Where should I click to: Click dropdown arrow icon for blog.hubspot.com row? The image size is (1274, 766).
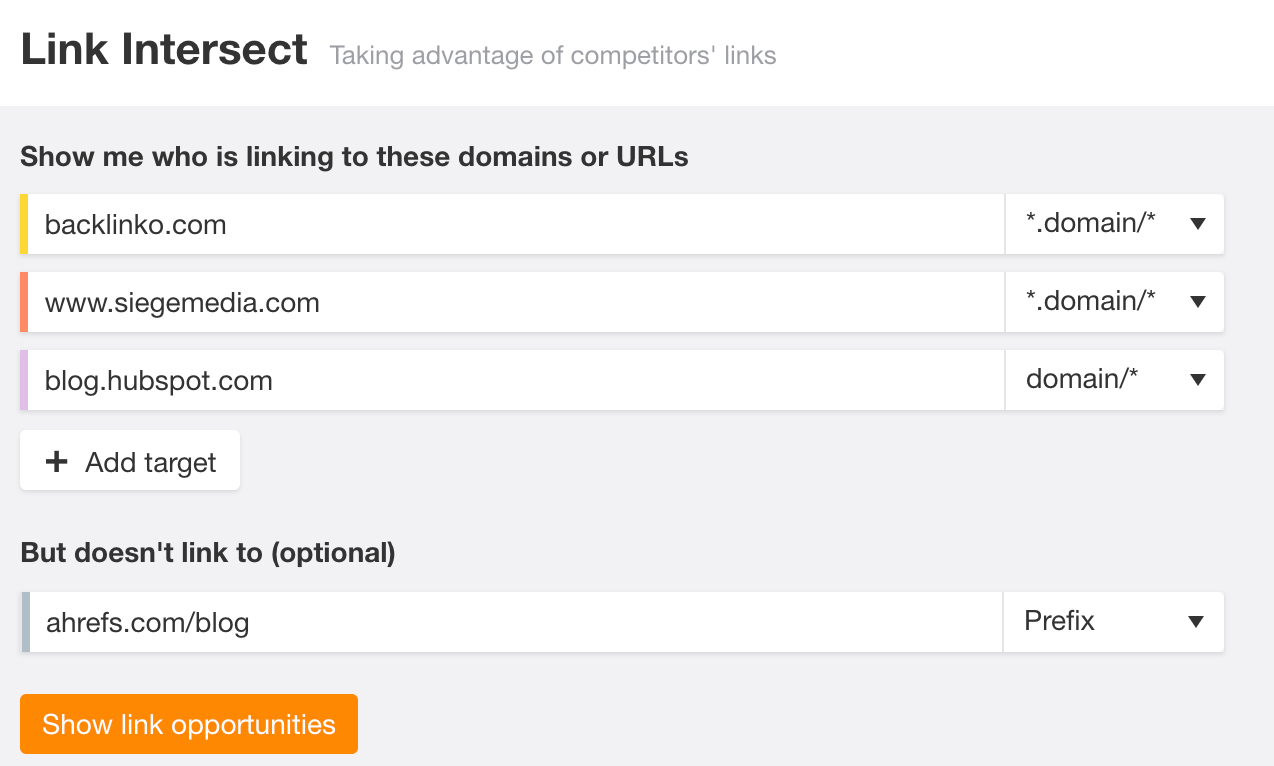1198,380
